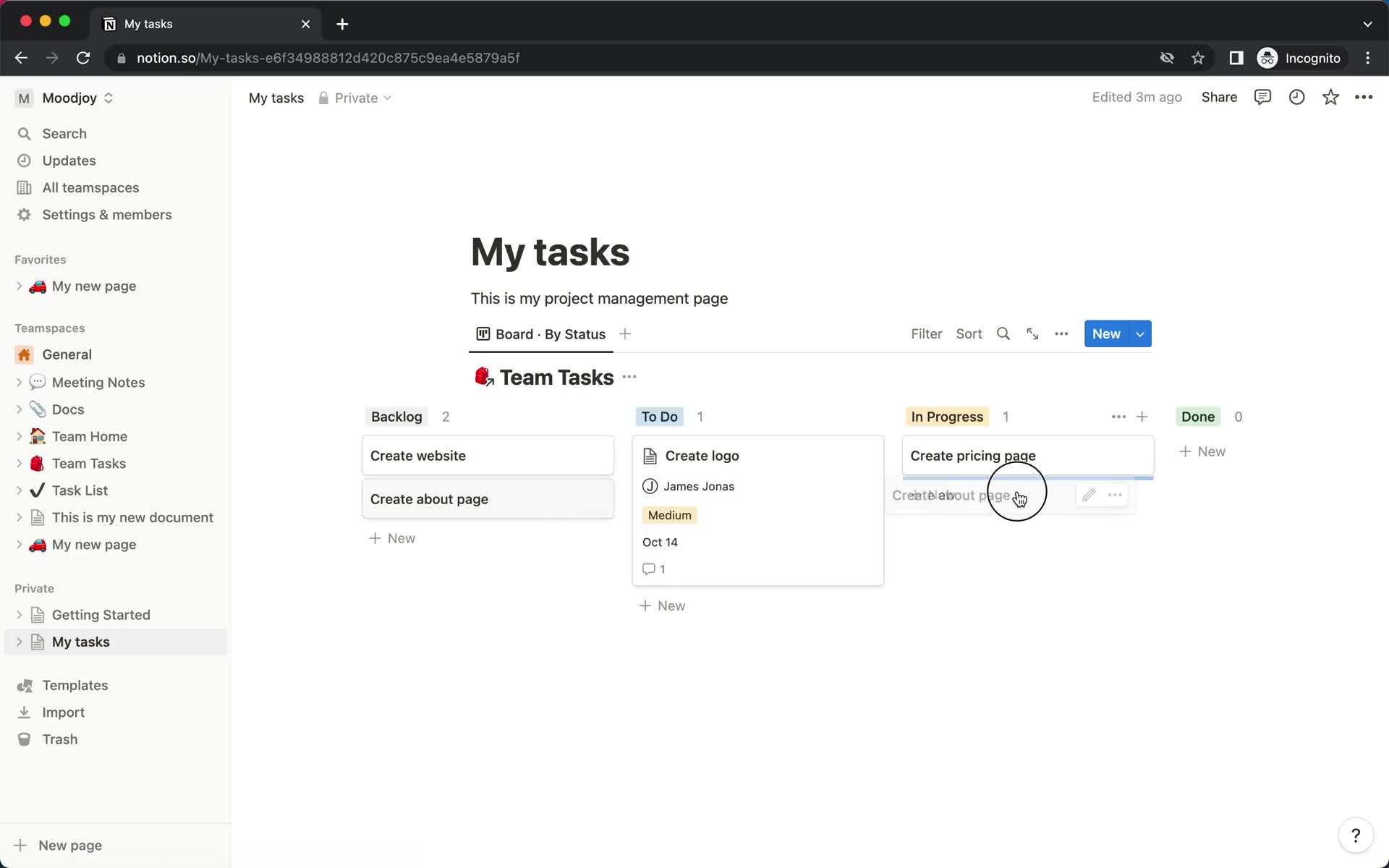
Task: Expand Meeting Notes in sidebar
Action: 19,383
